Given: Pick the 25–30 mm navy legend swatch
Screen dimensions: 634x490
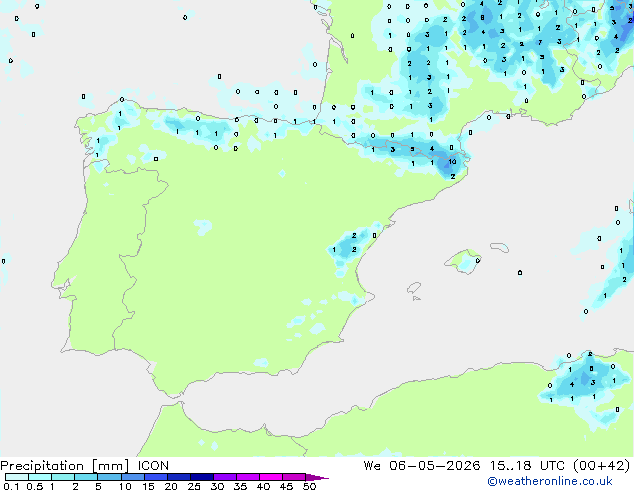Looking at the screenshot, I should tap(202, 477).
